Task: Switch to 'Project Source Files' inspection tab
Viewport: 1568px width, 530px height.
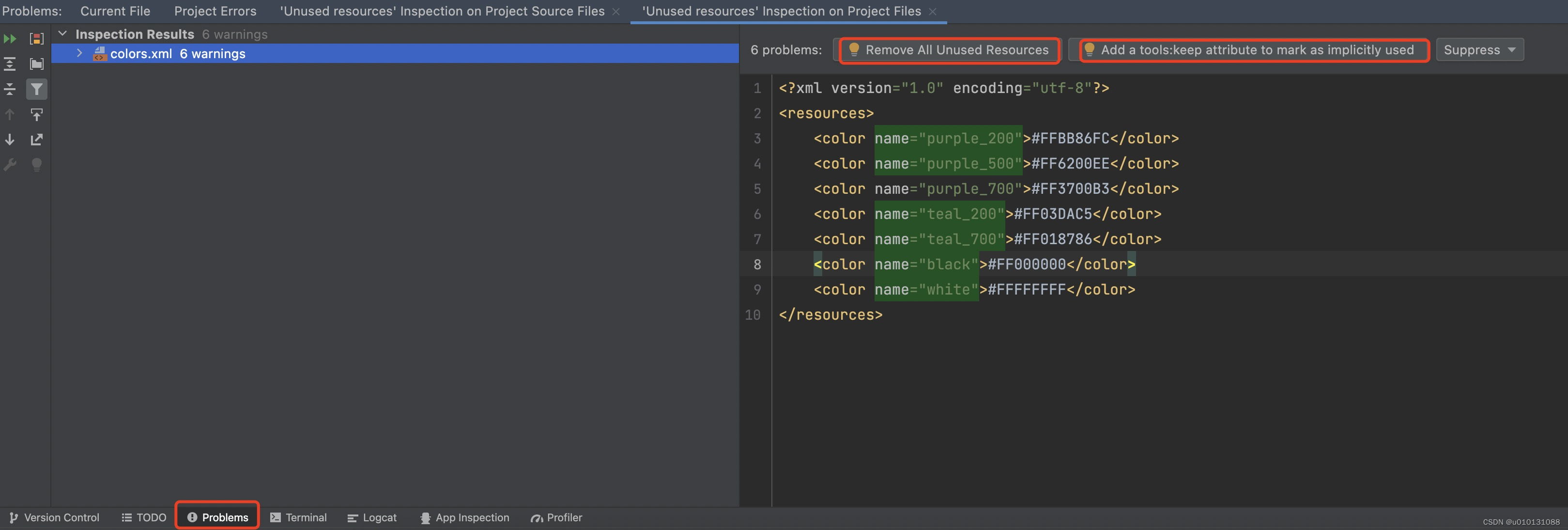Action: (442, 11)
